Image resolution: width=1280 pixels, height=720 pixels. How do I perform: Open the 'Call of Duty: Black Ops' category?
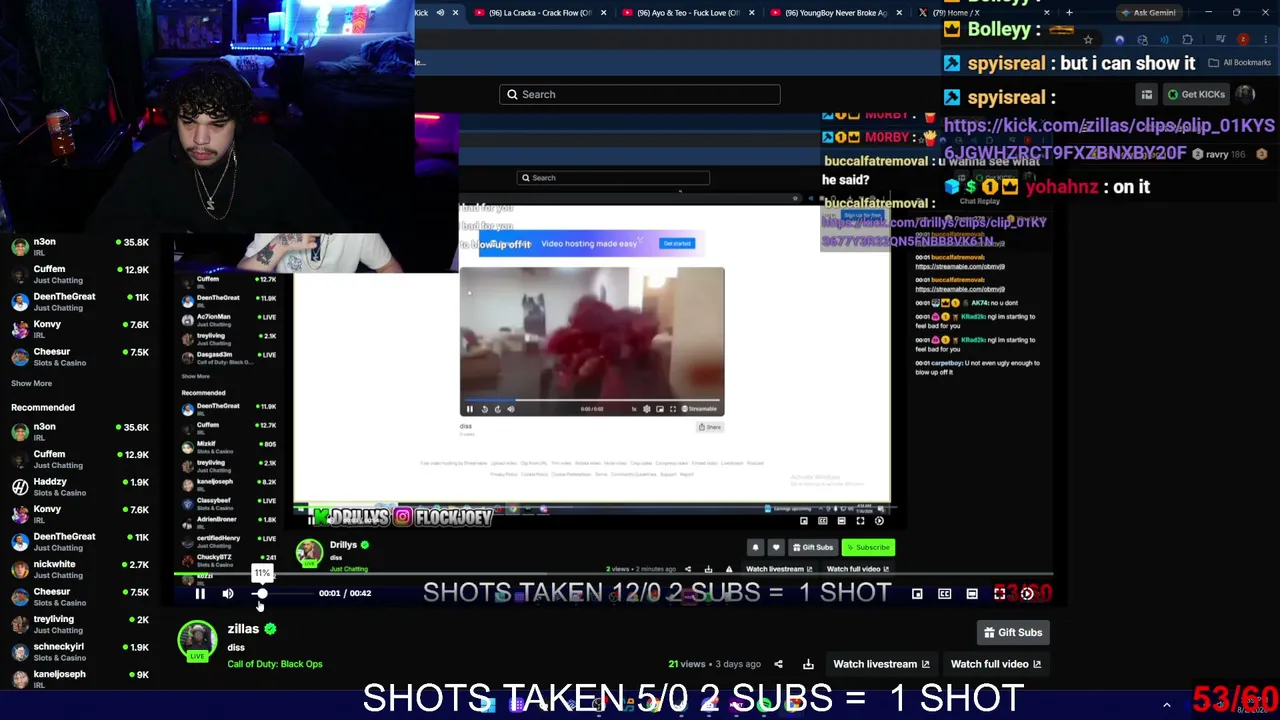point(275,664)
